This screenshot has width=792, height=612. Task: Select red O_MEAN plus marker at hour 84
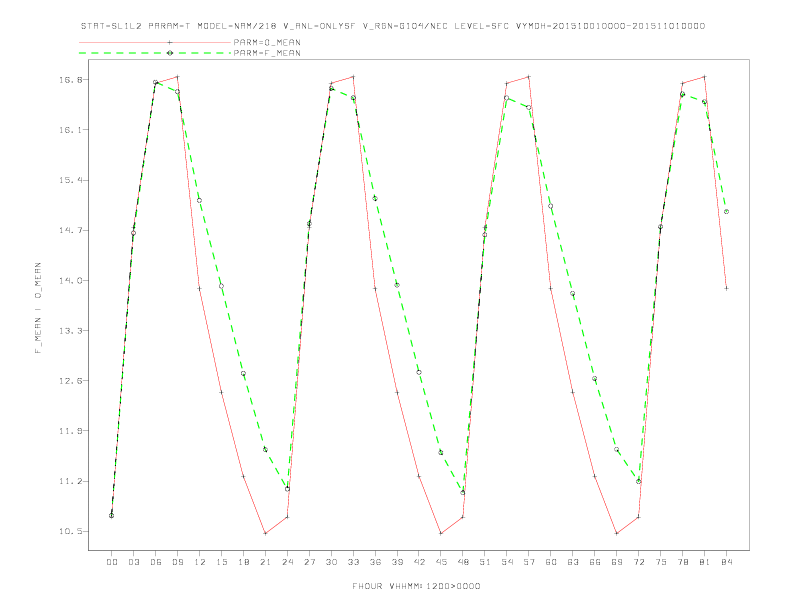[x=726, y=288]
